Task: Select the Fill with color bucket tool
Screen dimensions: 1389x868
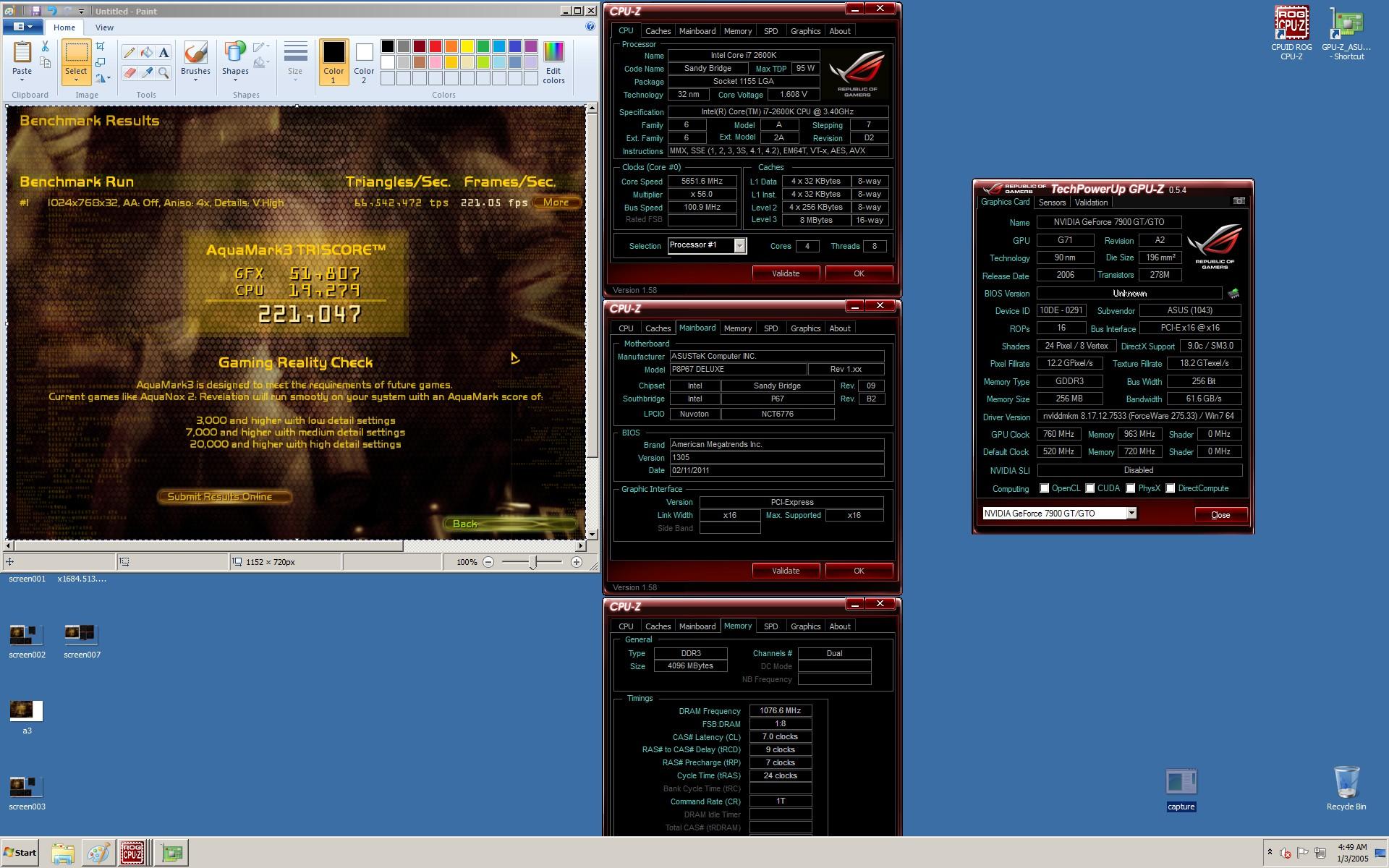Action: tap(147, 53)
